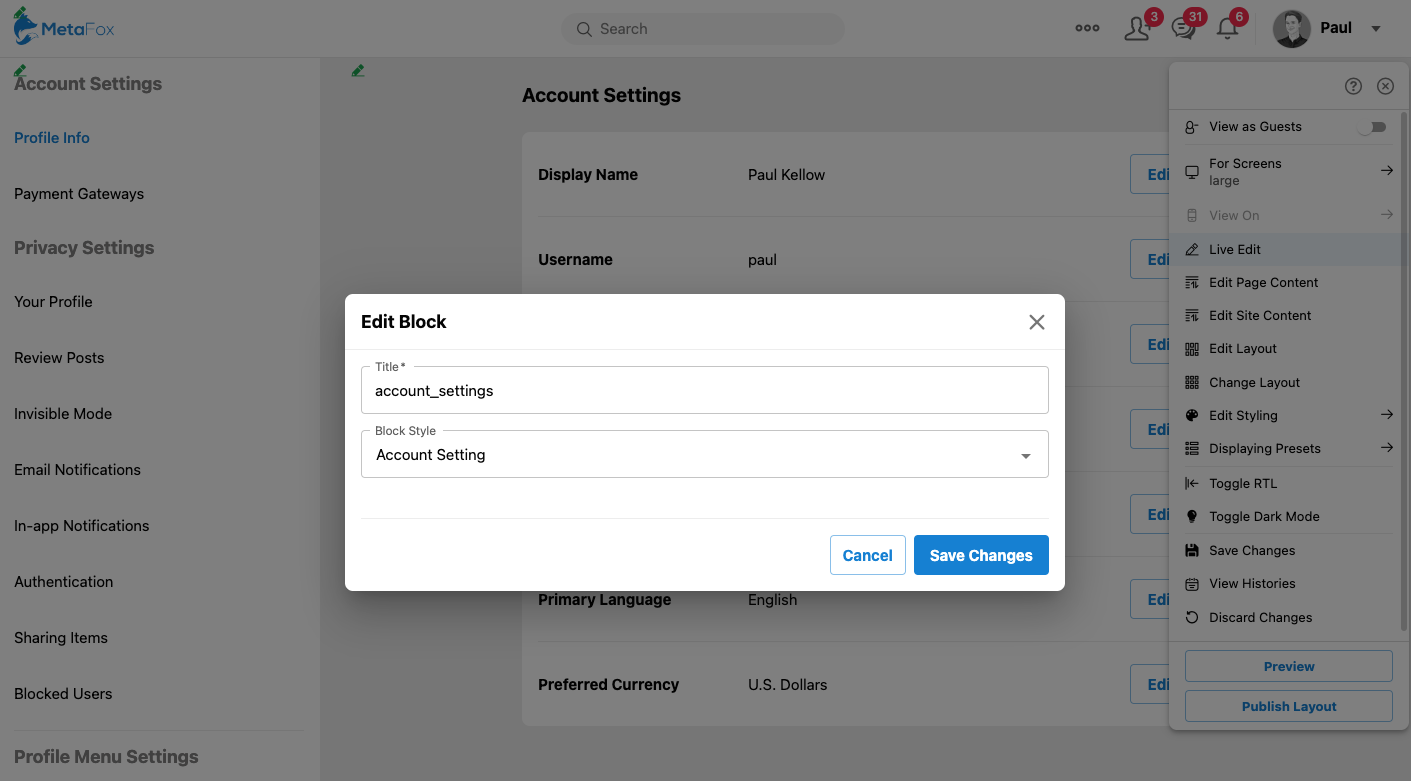Select Edit Page Content menu item

coord(1263,283)
